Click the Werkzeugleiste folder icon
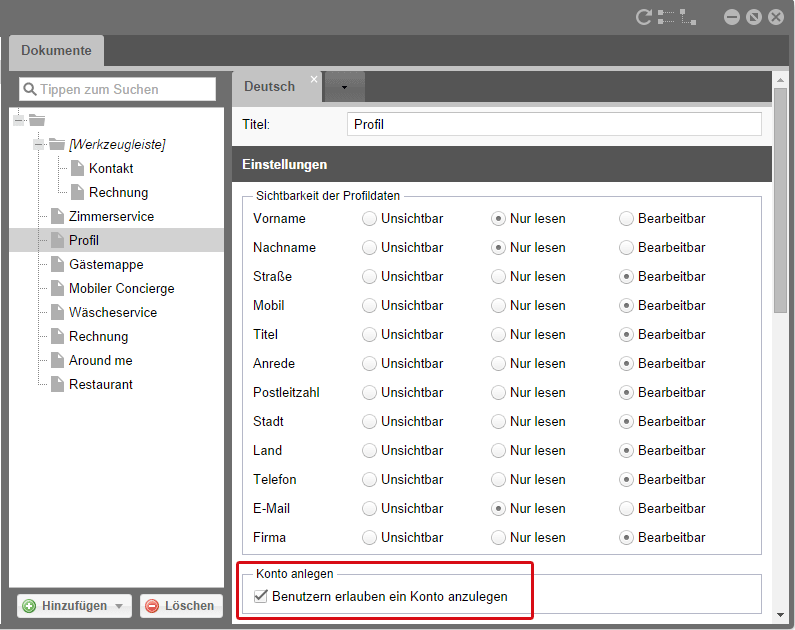Screen dimensions: 795x630 tap(57, 144)
